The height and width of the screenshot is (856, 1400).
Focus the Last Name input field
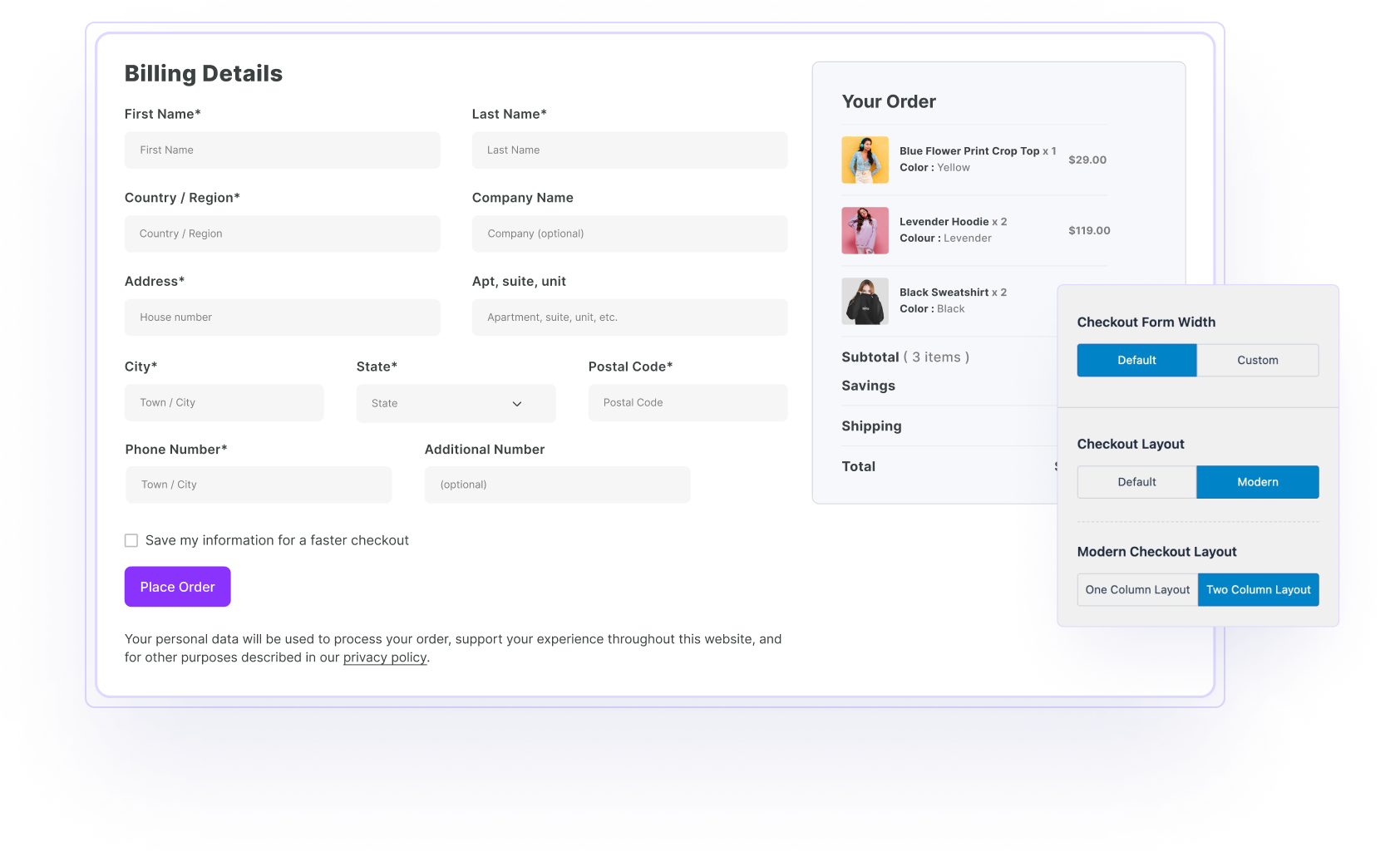click(x=629, y=150)
